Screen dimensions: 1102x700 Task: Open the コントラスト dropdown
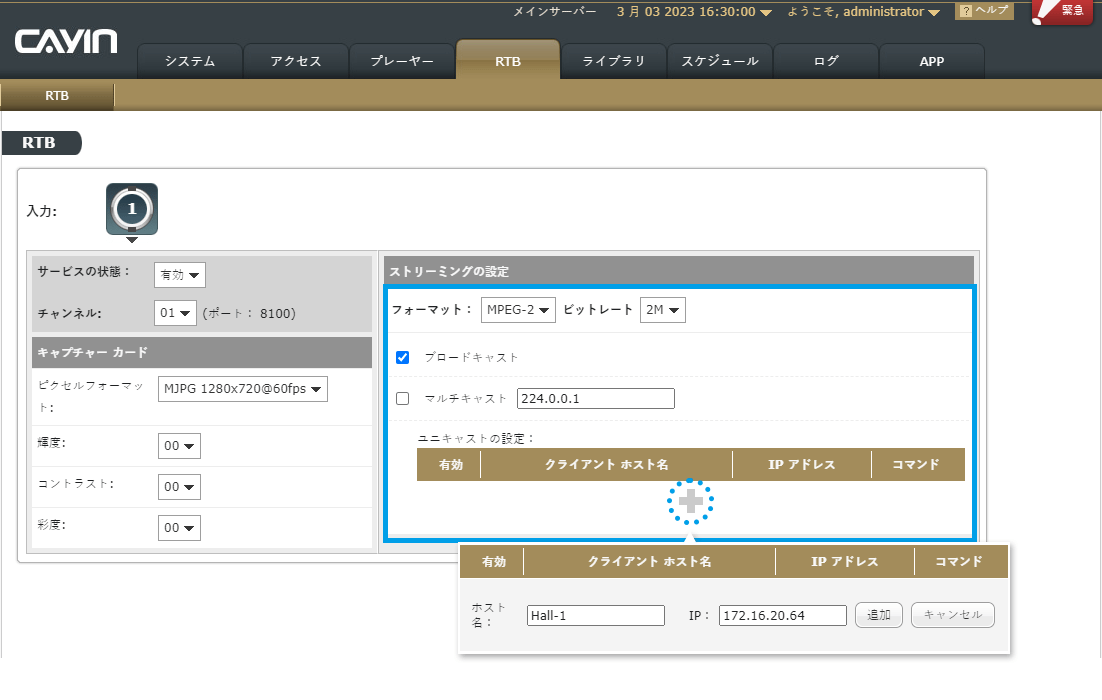179,486
